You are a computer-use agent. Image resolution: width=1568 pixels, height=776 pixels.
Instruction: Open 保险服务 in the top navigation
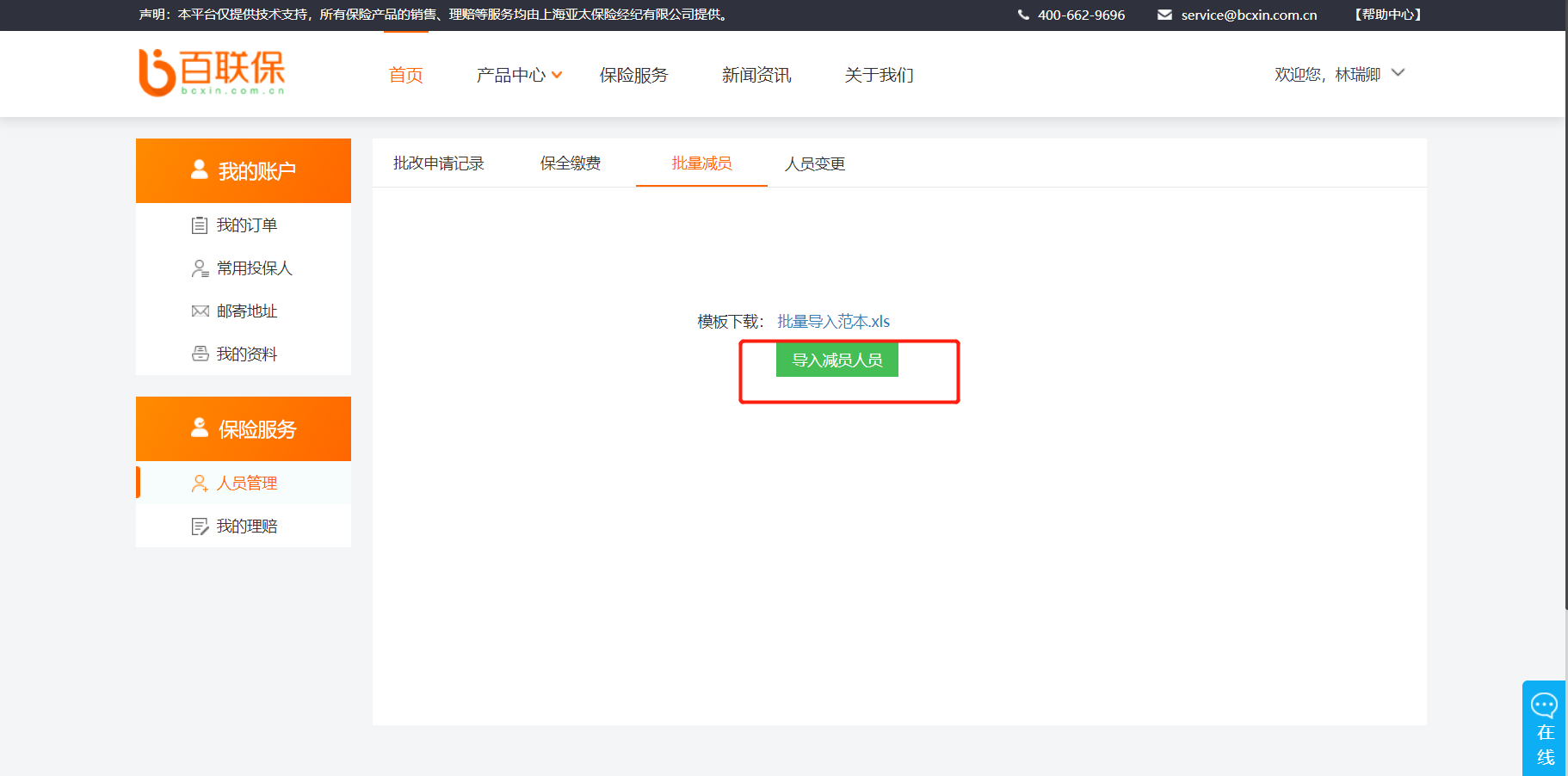[x=633, y=76]
